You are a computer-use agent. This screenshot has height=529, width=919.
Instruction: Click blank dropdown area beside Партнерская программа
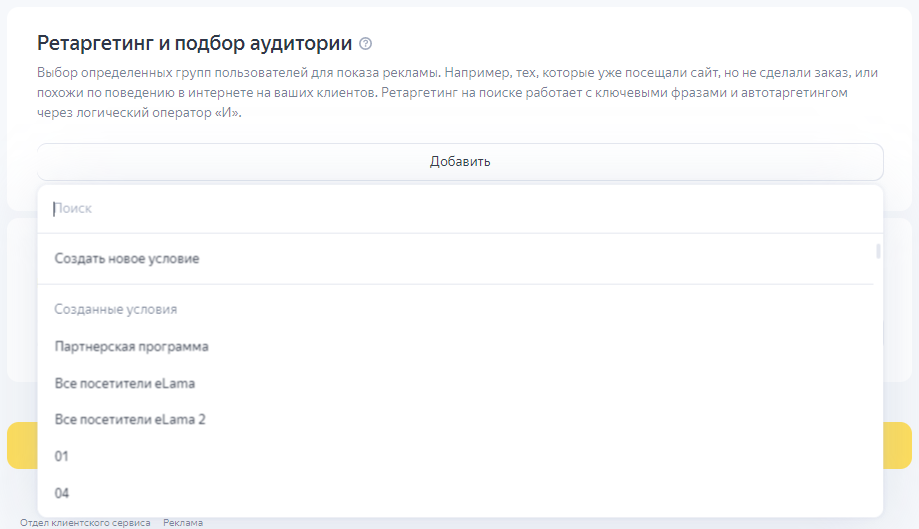pos(539,346)
